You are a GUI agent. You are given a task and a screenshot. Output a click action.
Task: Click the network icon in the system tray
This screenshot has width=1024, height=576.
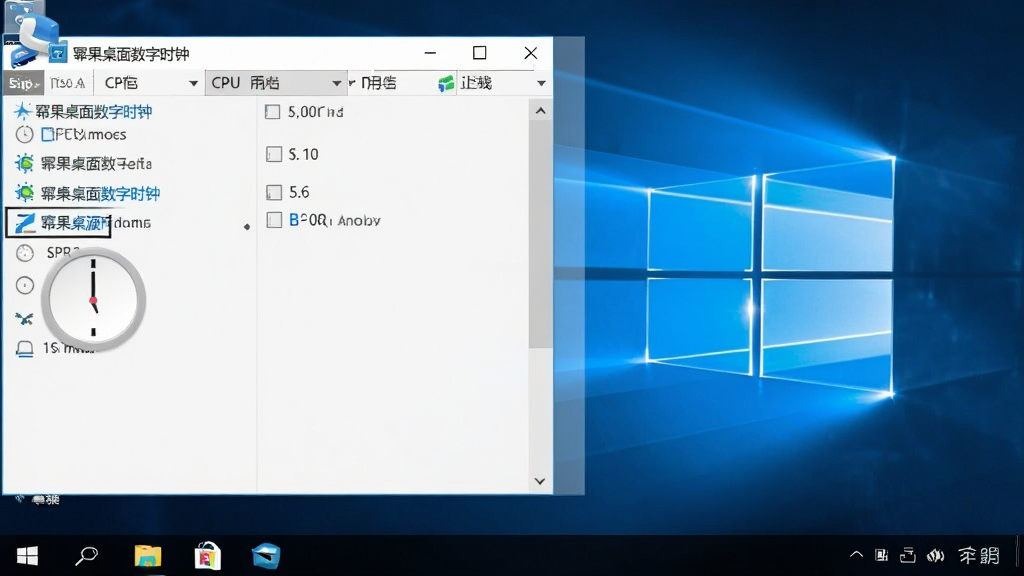pos(908,556)
